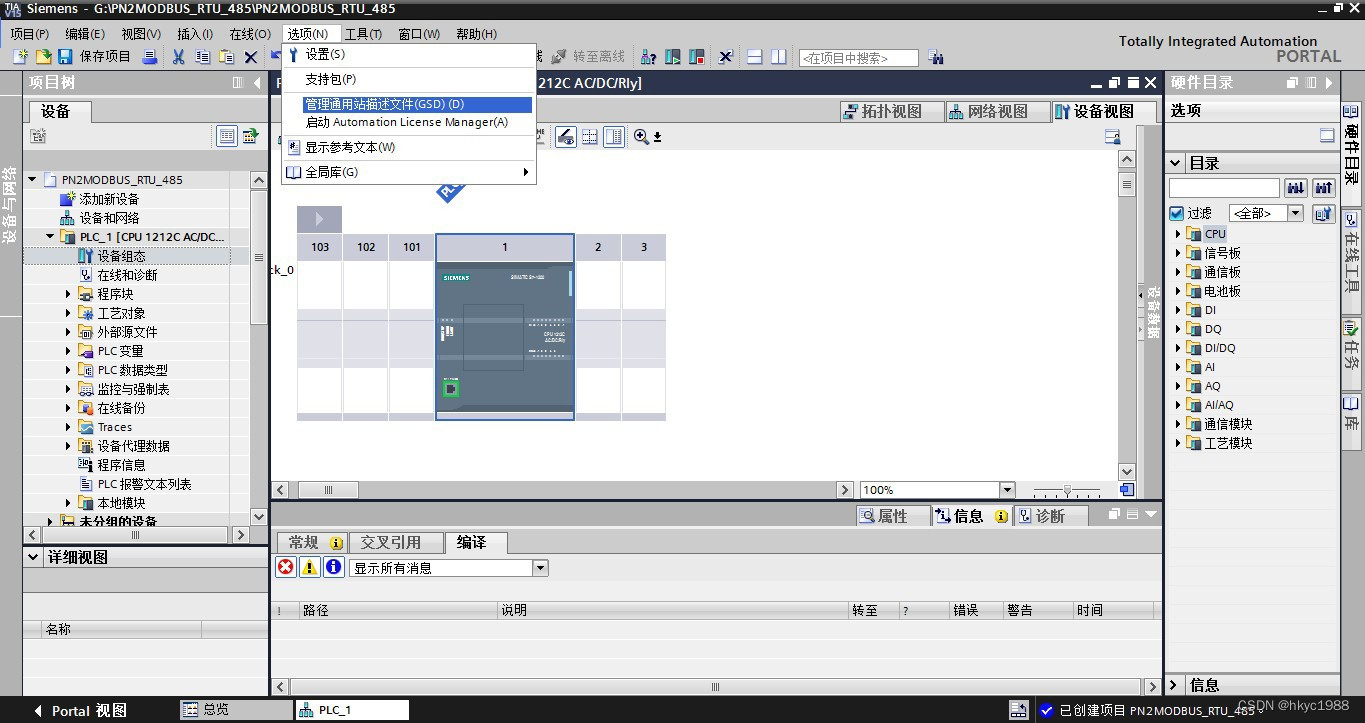1365x723 pixels.
Task: Click the hardware catalog search field
Action: coord(1224,188)
